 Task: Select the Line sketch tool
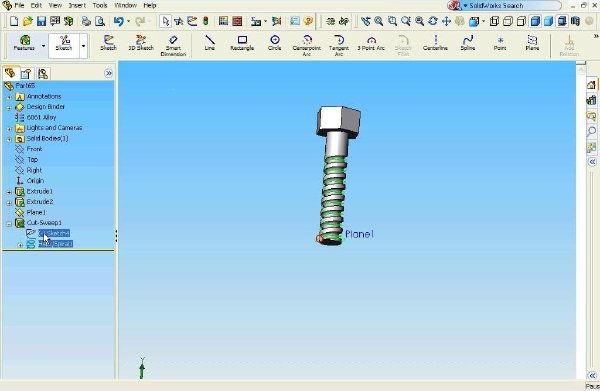[x=209, y=43]
